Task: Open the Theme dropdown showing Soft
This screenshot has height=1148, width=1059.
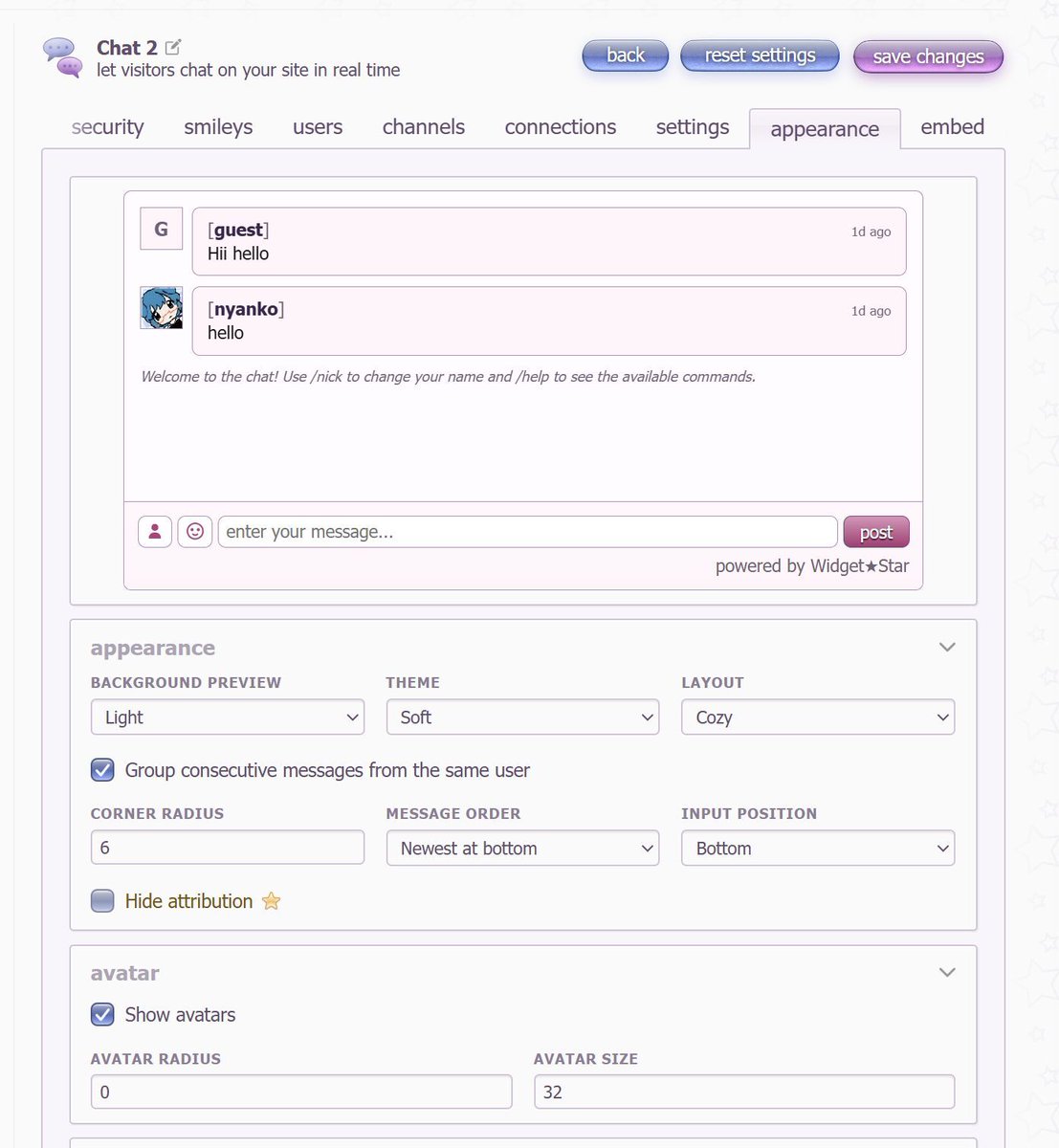Action: 522,717
